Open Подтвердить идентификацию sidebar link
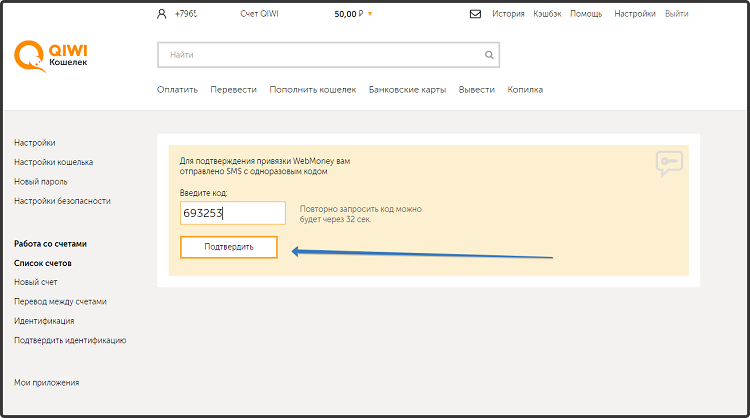The image size is (750, 418). pos(70,341)
